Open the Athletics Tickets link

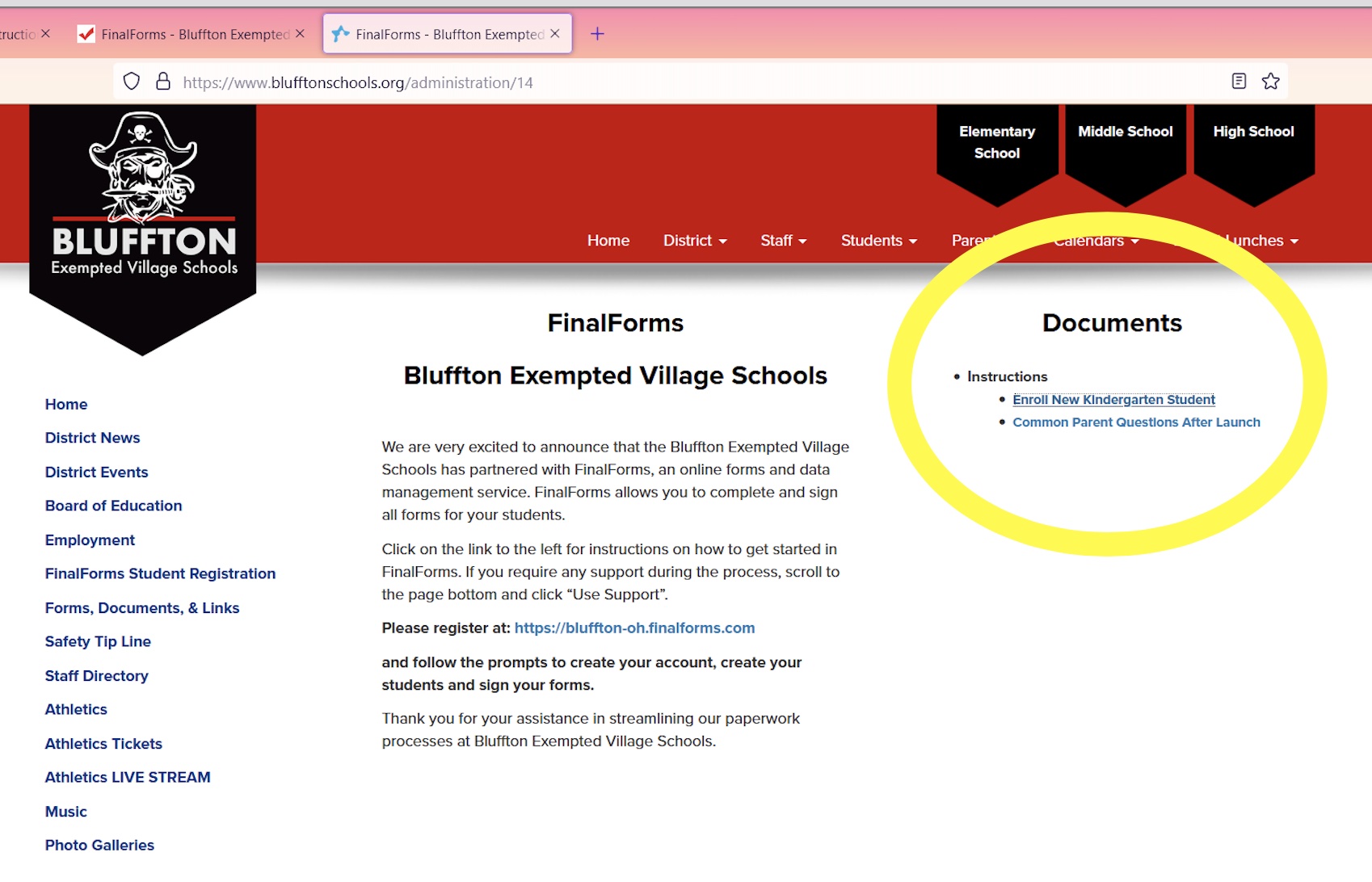[103, 744]
